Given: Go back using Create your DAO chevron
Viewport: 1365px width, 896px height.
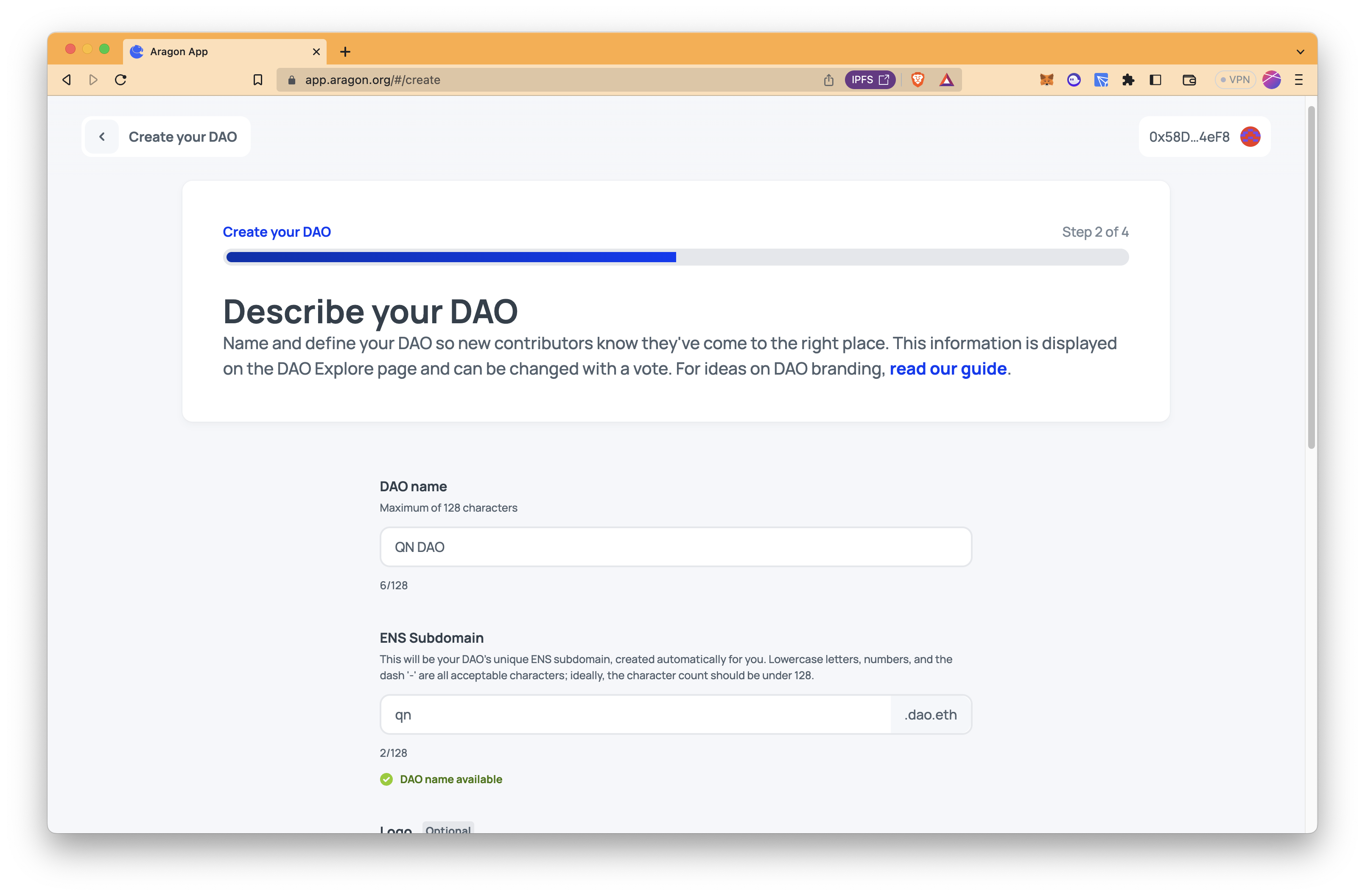Looking at the screenshot, I should 102,137.
